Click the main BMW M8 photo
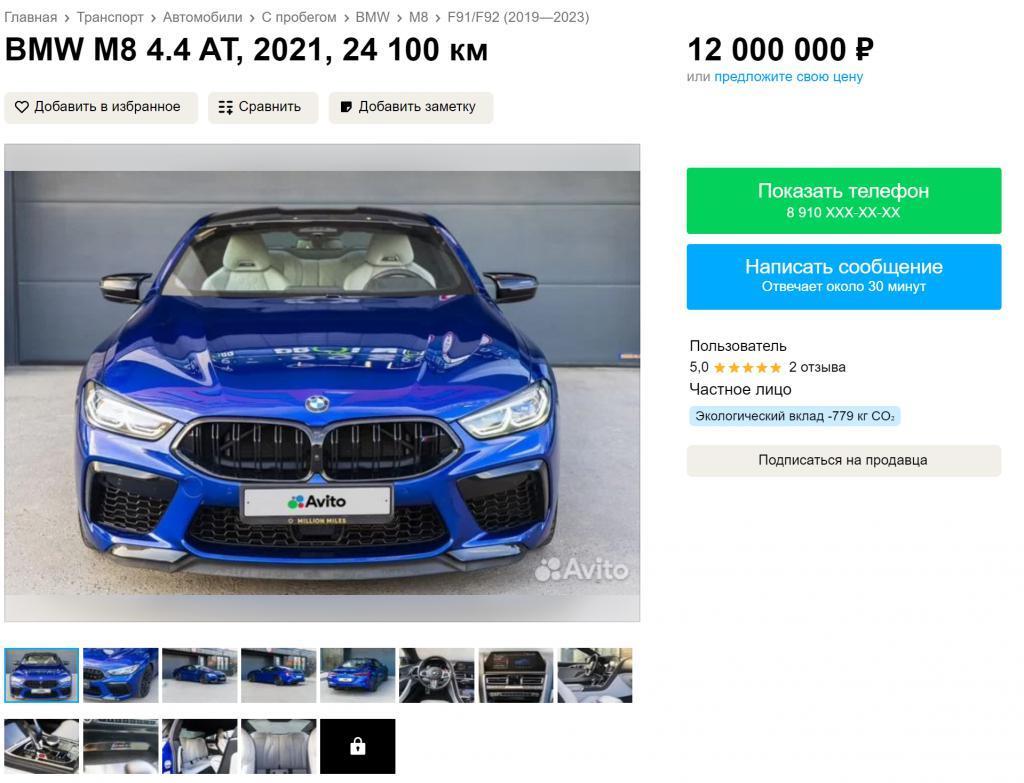 [x=322, y=383]
